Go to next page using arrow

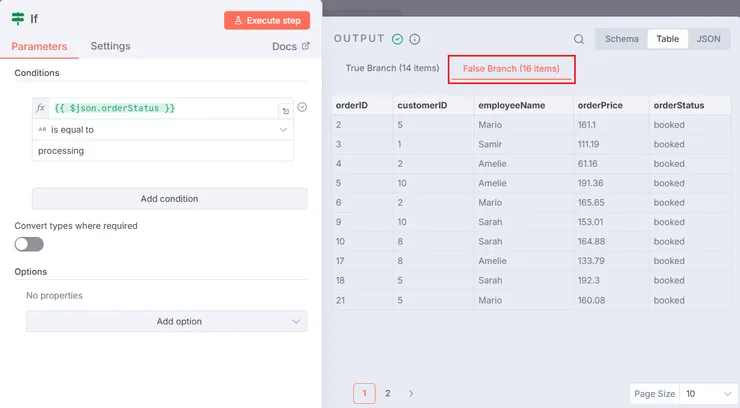[x=411, y=394]
